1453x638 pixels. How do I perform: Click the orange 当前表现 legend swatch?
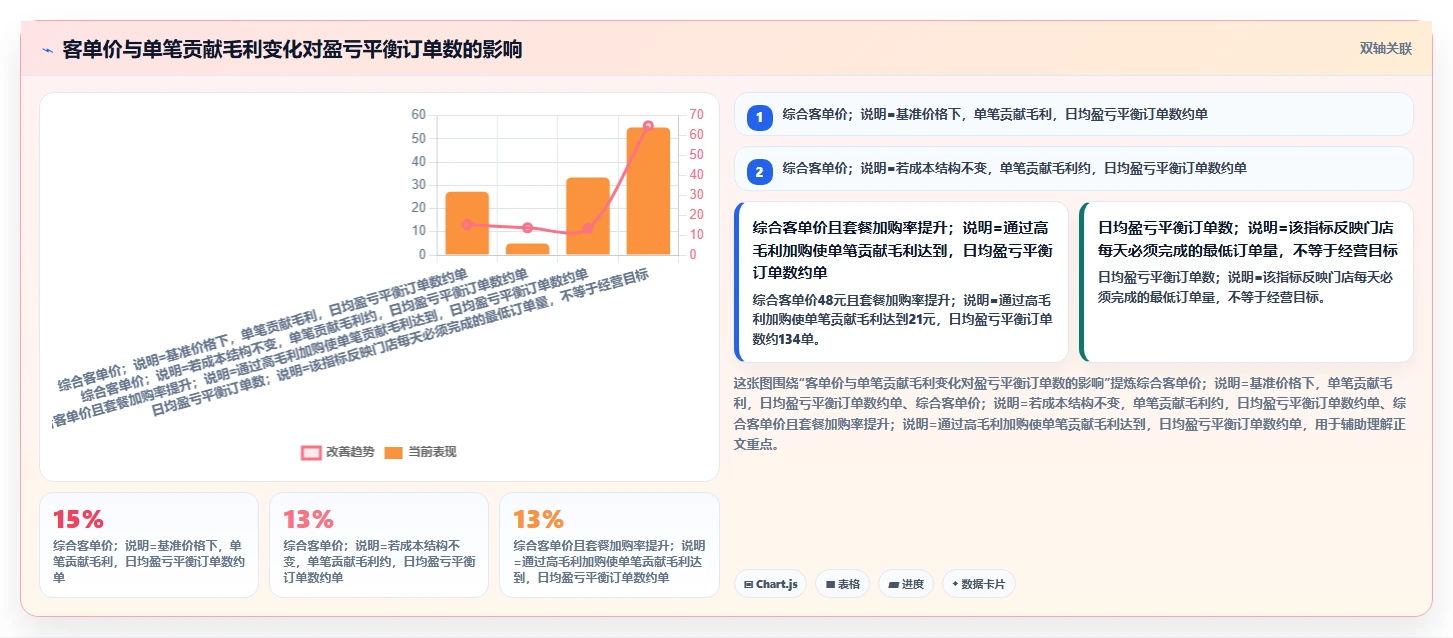click(394, 453)
